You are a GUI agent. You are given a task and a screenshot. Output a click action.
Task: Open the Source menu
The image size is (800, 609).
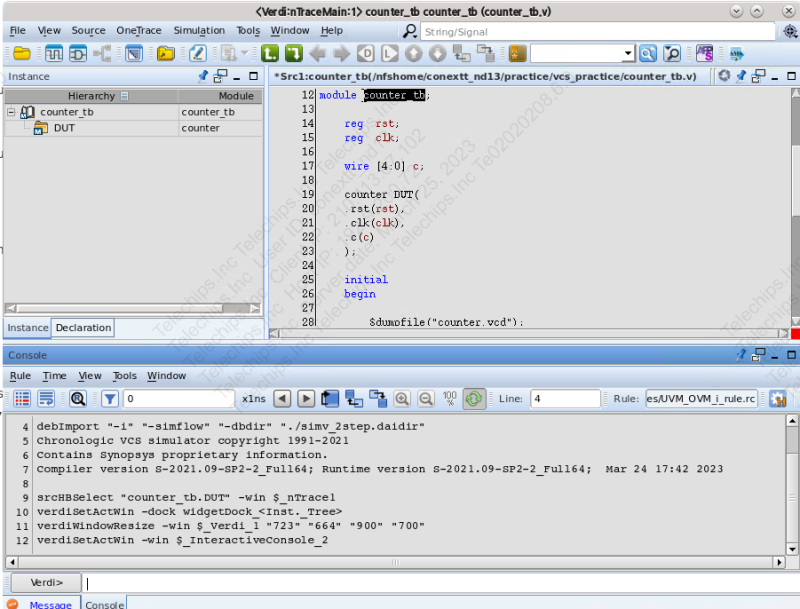[88, 31]
